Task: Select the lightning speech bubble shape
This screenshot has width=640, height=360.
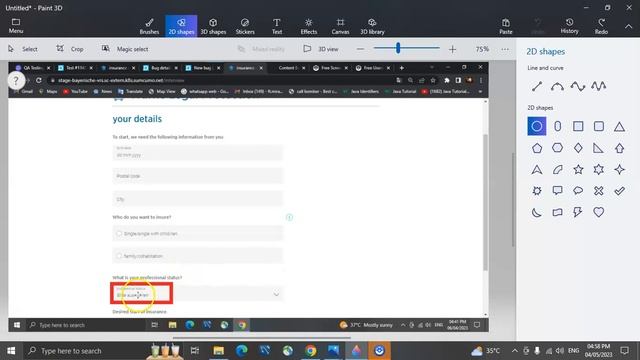Action: (x=578, y=212)
